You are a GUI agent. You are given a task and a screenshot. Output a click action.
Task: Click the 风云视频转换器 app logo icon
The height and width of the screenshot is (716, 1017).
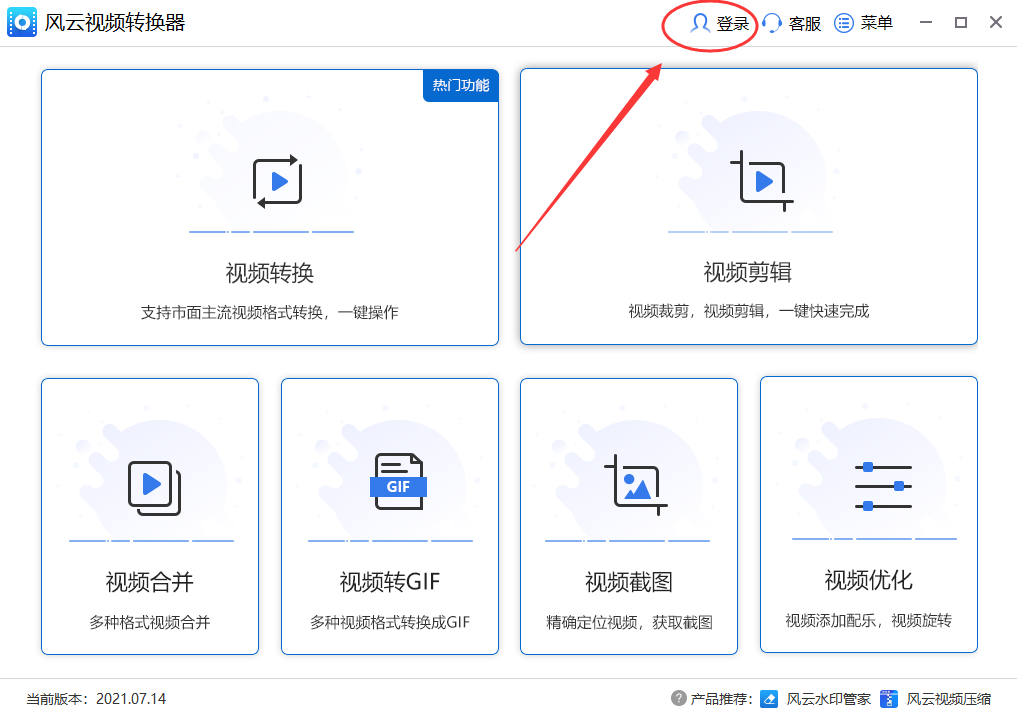click(x=22, y=23)
